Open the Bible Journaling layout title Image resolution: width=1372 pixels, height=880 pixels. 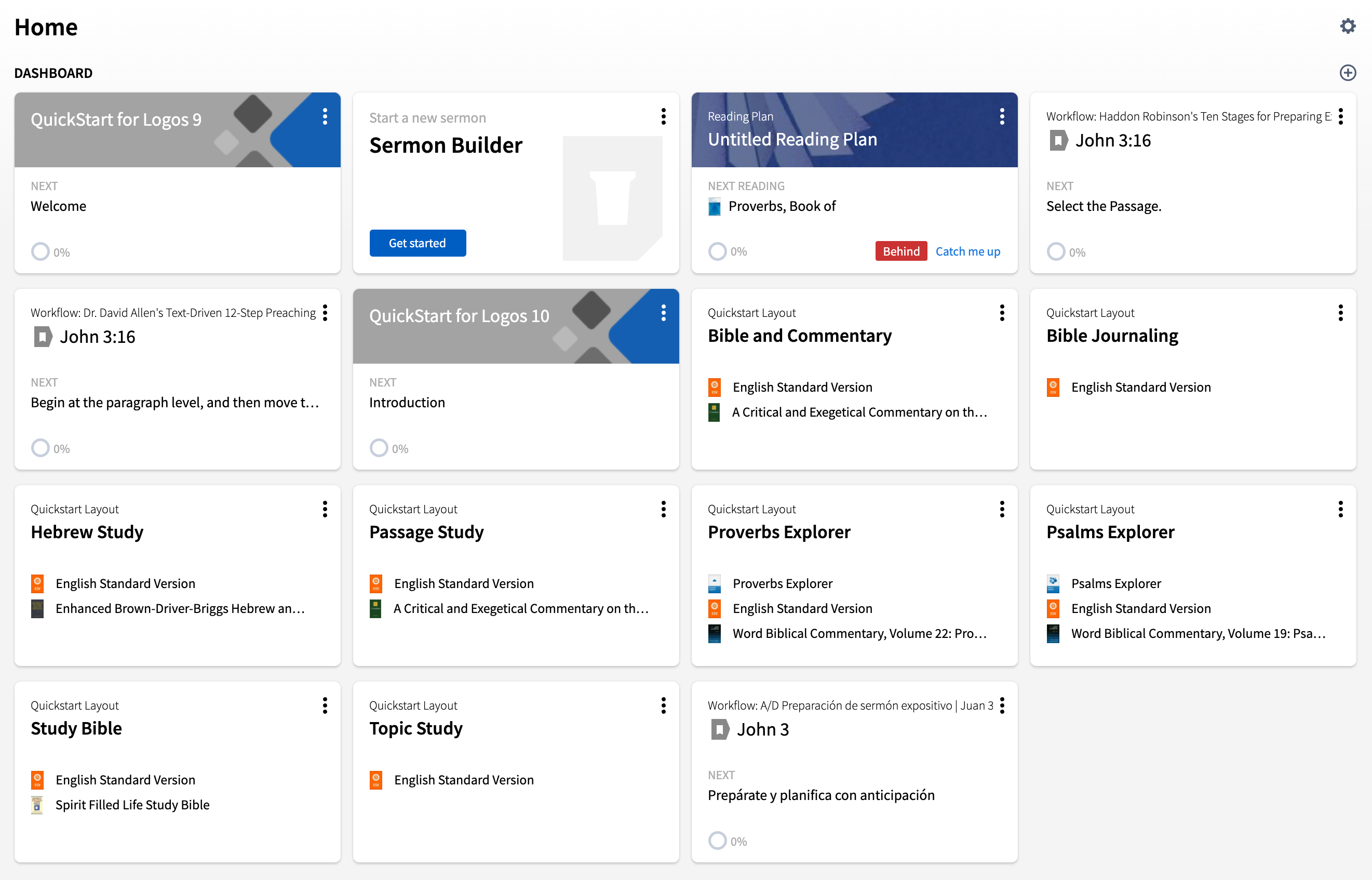coord(1112,336)
